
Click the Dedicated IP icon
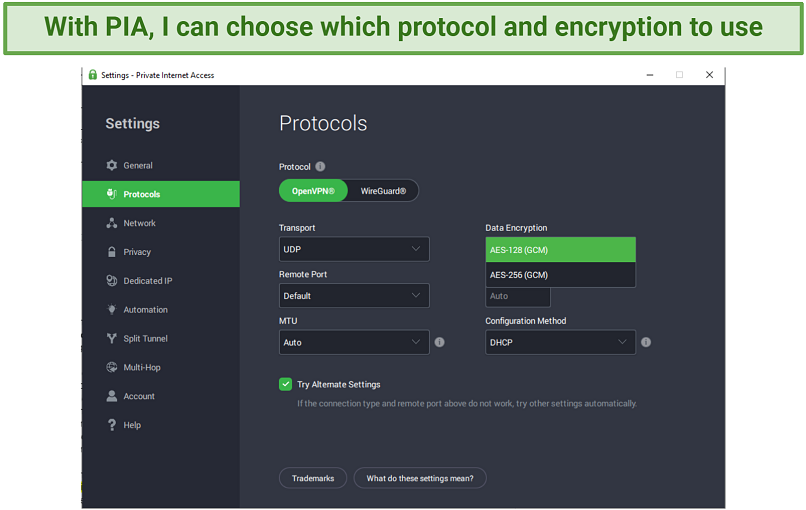click(112, 281)
